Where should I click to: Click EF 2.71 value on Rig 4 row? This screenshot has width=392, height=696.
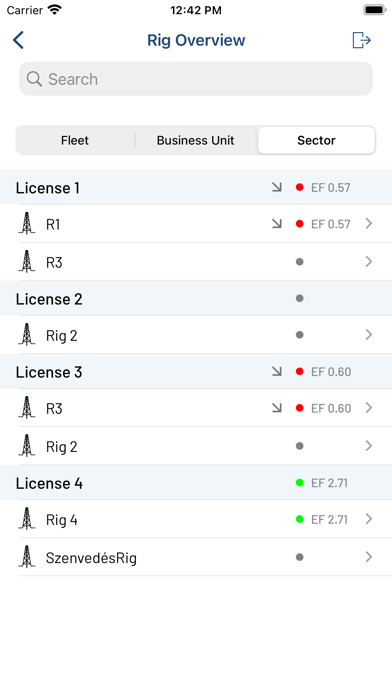click(329, 519)
